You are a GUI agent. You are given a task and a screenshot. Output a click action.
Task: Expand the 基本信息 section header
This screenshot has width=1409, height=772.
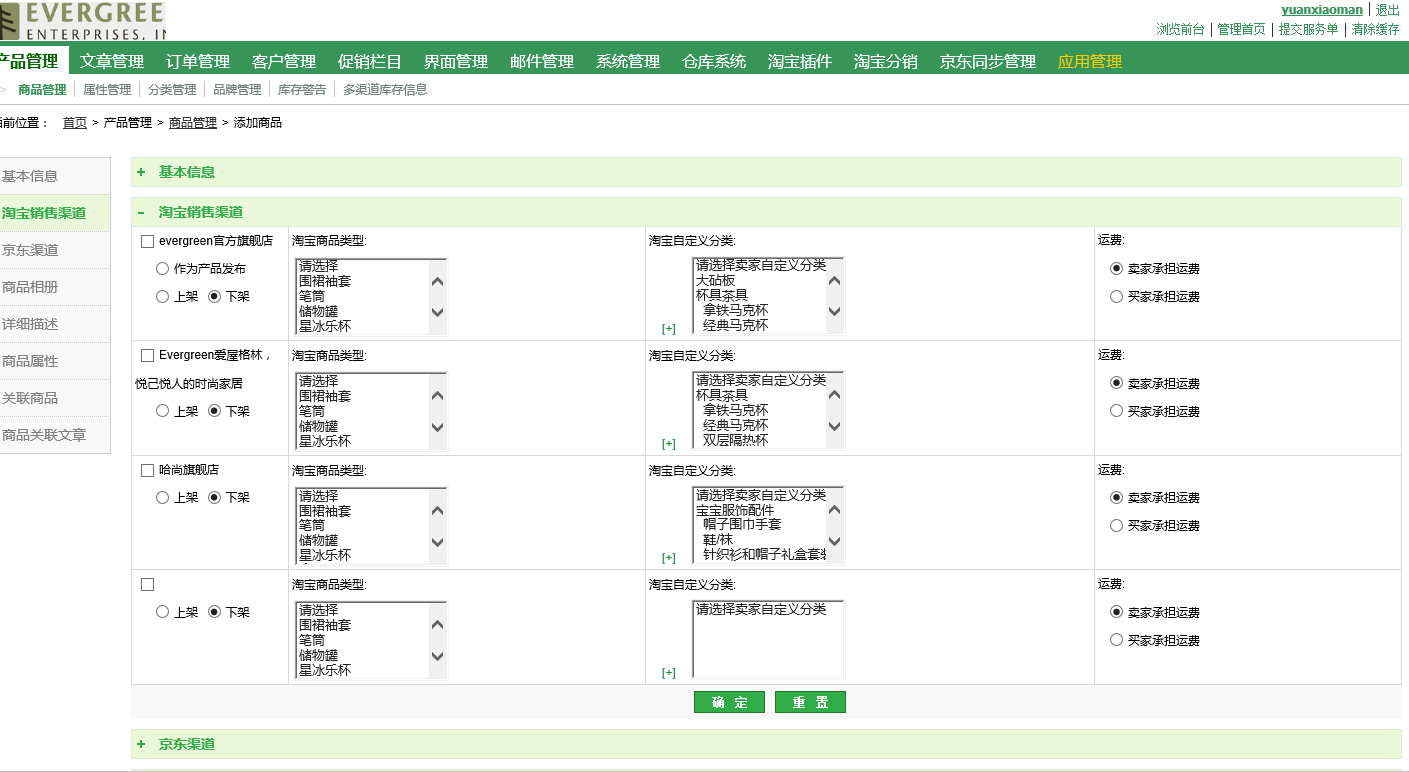click(765, 172)
